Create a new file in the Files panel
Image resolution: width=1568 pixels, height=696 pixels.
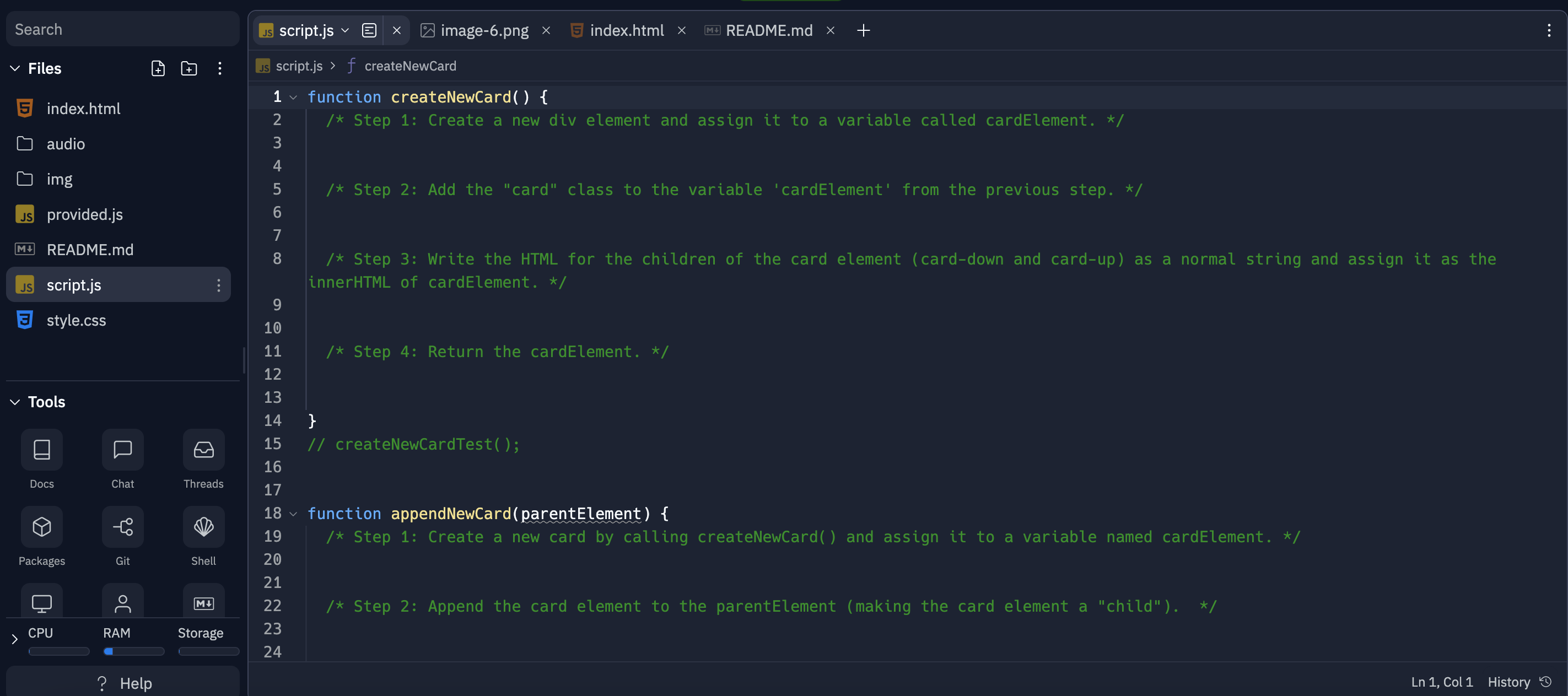click(158, 68)
